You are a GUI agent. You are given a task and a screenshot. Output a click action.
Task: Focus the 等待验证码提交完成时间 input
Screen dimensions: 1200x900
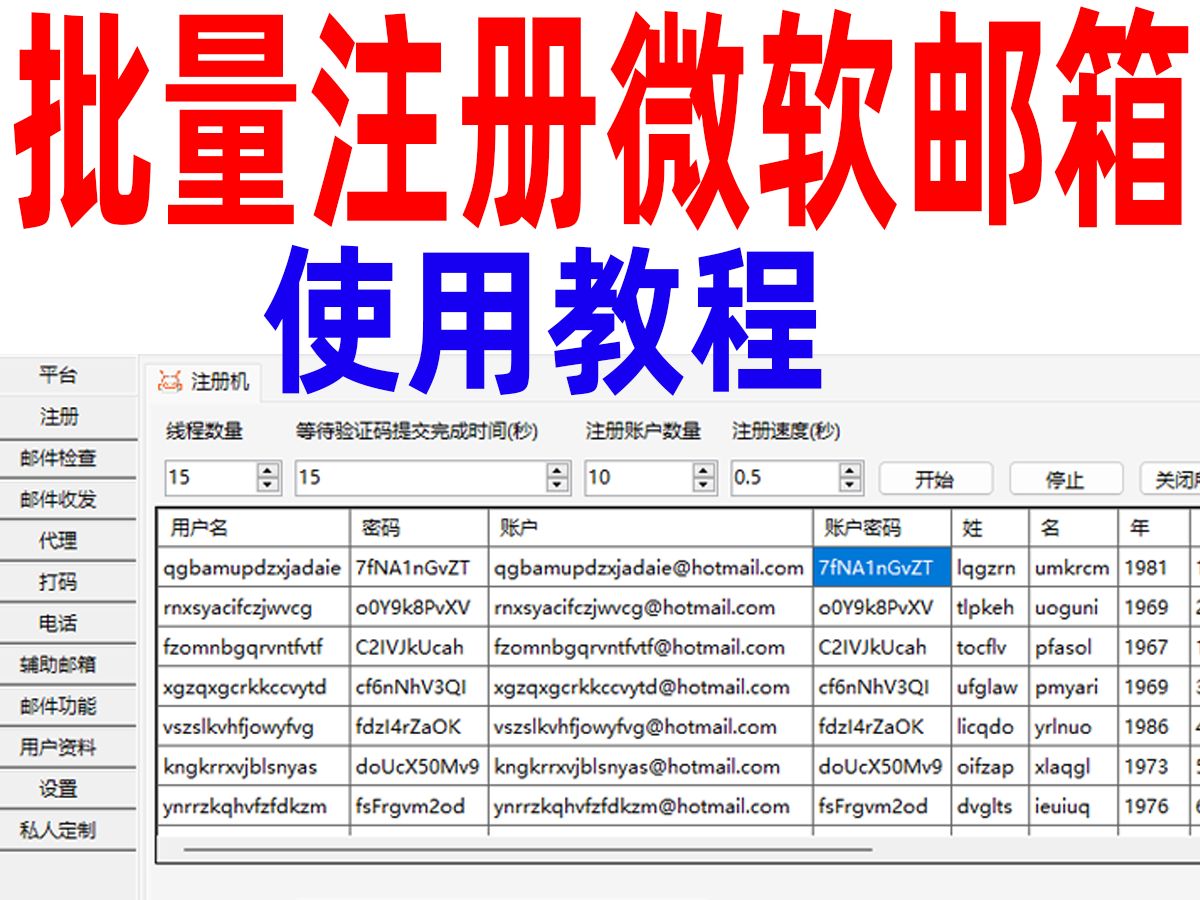click(421, 478)
